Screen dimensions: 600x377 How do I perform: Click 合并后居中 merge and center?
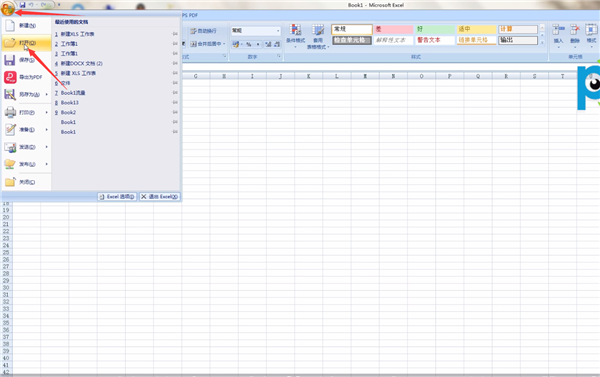click(205, 44)
